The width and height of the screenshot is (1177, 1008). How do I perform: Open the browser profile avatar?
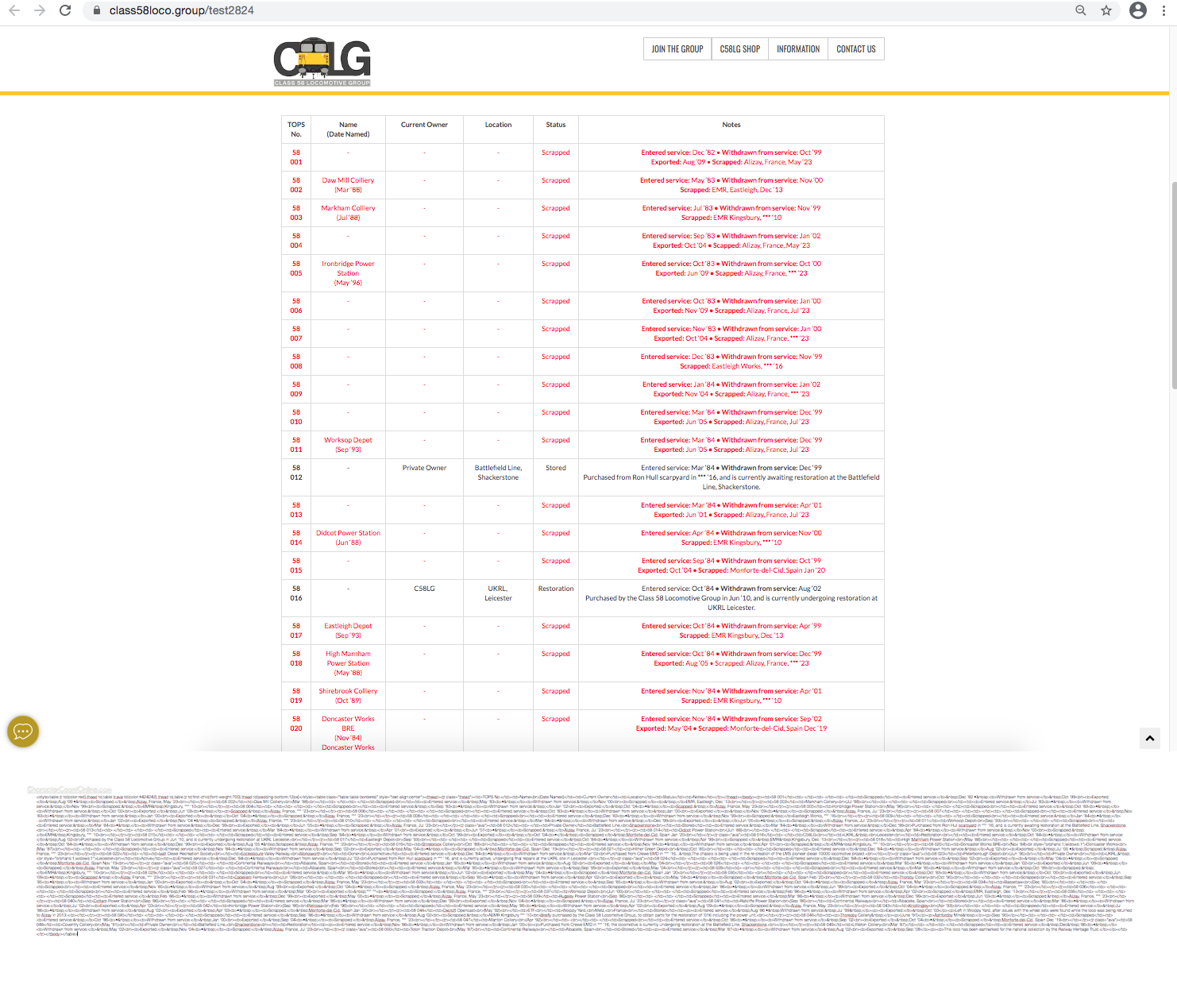(1138, 10)
